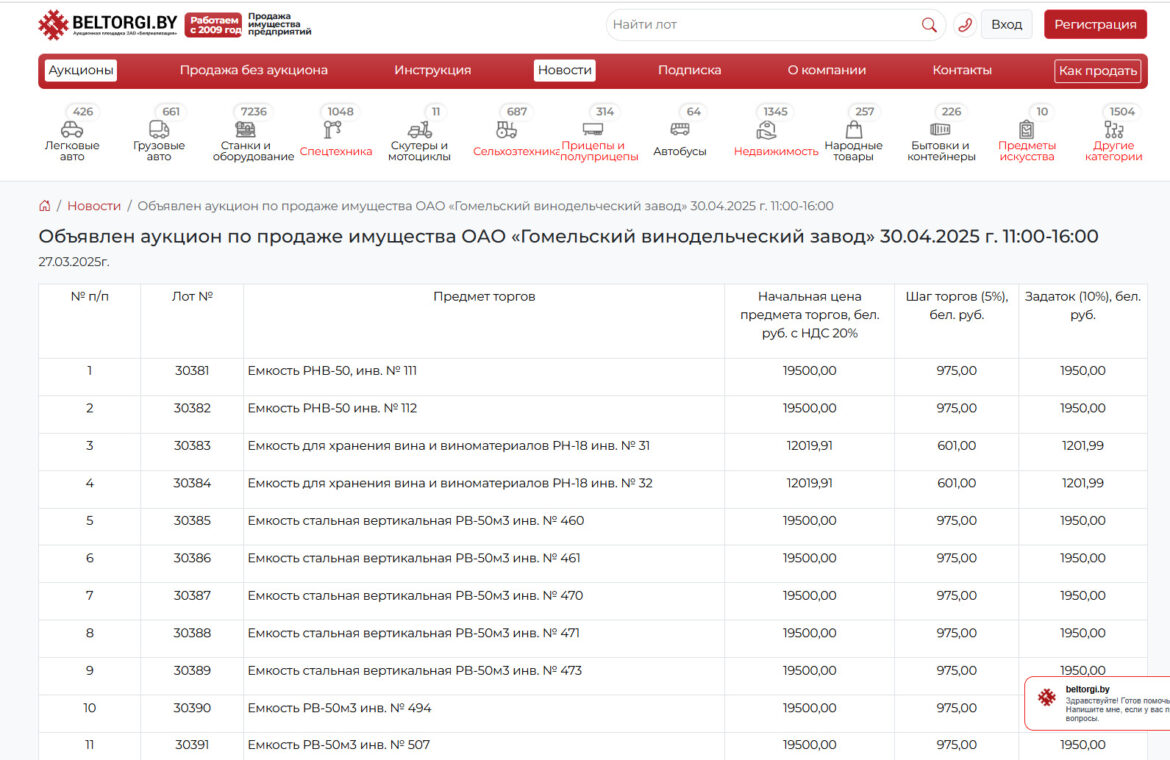Open the Подписка menu item
The image size is (1170, 760).
click(689, 70)
